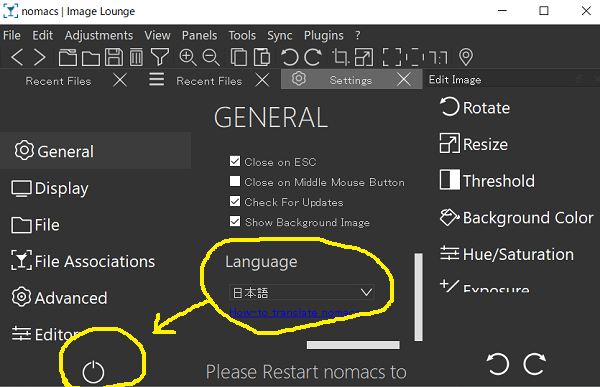Viewport: 600px width, 387px height.
Task: Open the Language dropdown
Action: (302, 292)
